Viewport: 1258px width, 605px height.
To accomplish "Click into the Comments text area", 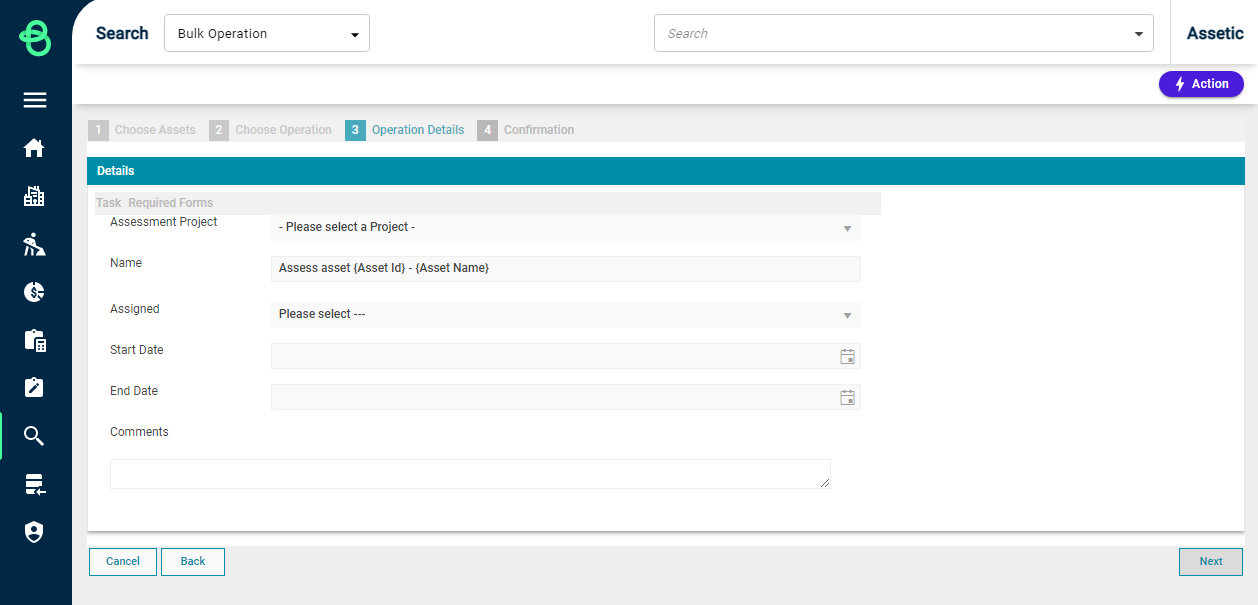I will [x=470, y=474].
